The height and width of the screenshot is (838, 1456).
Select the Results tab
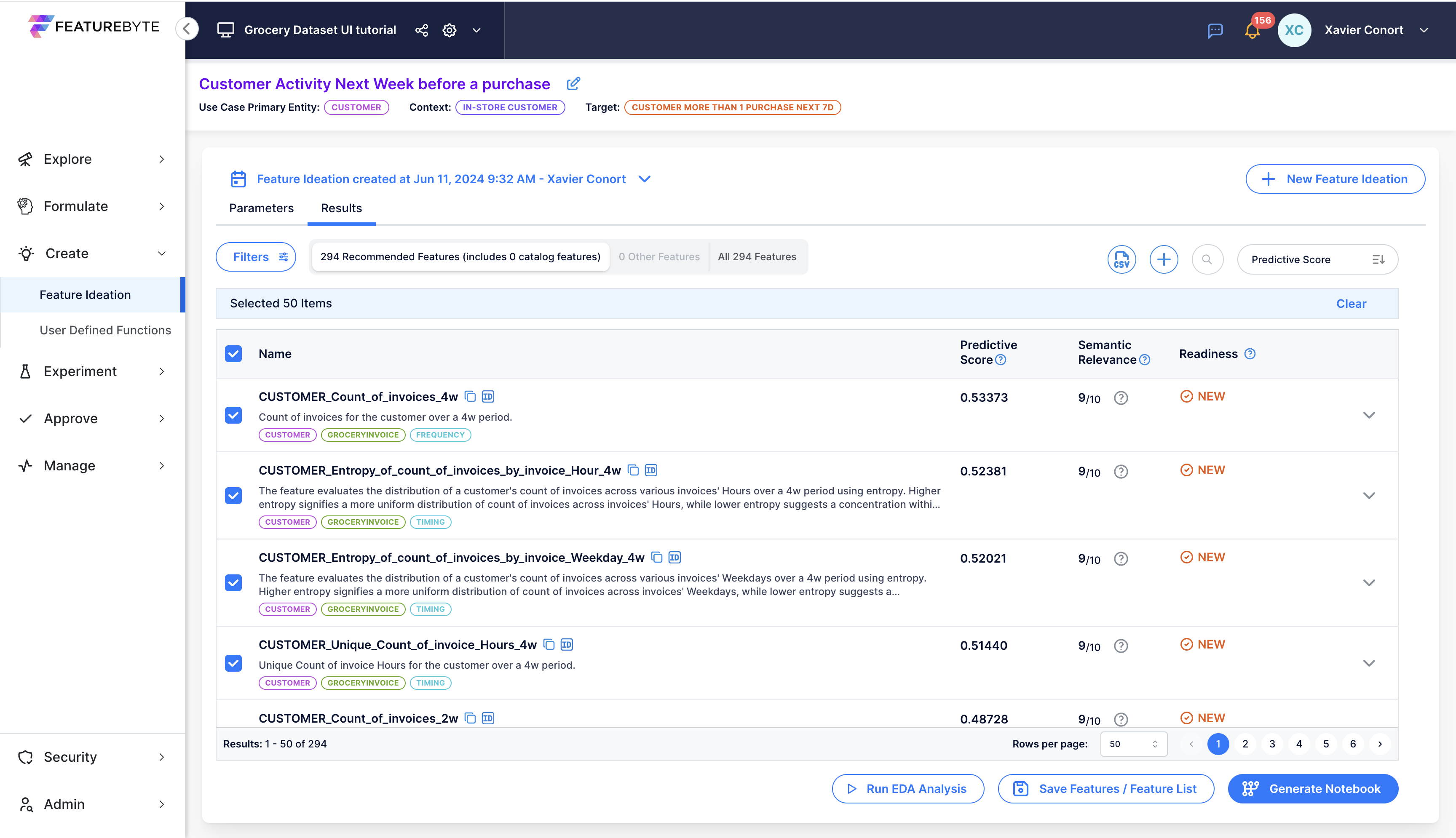[x=341, y=208]
